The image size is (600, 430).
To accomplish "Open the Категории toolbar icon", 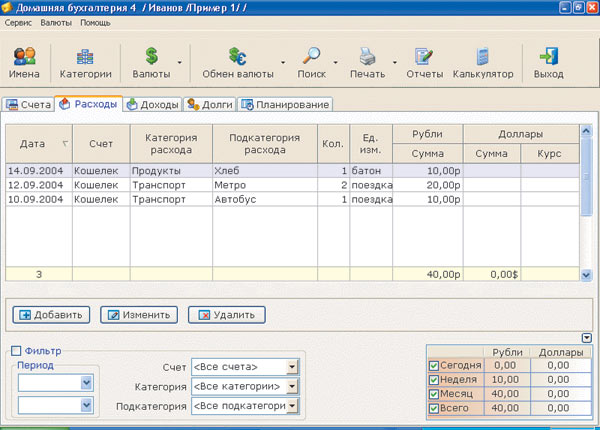I will tap(85, 57).
